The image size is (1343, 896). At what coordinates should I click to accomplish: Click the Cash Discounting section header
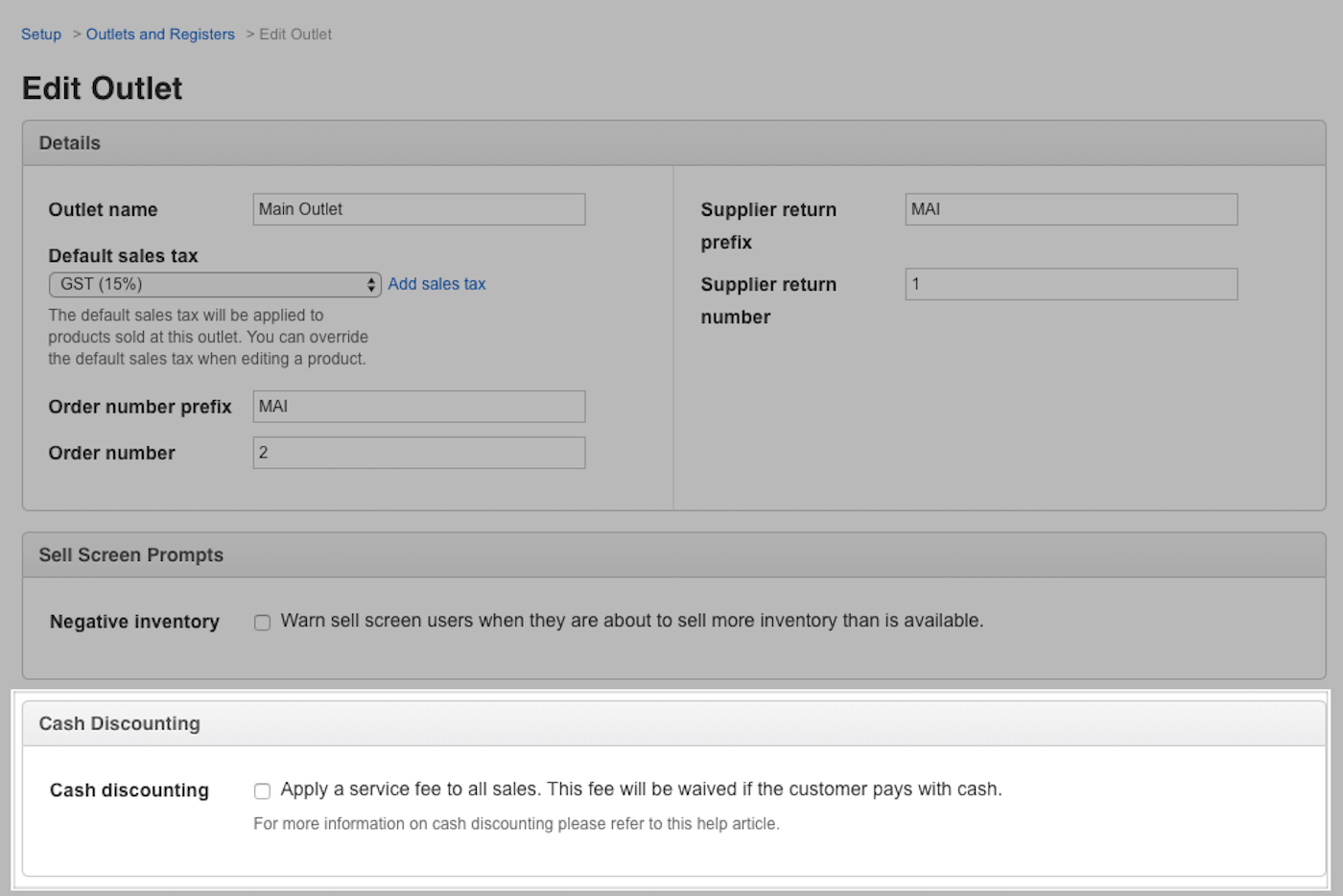119,724
